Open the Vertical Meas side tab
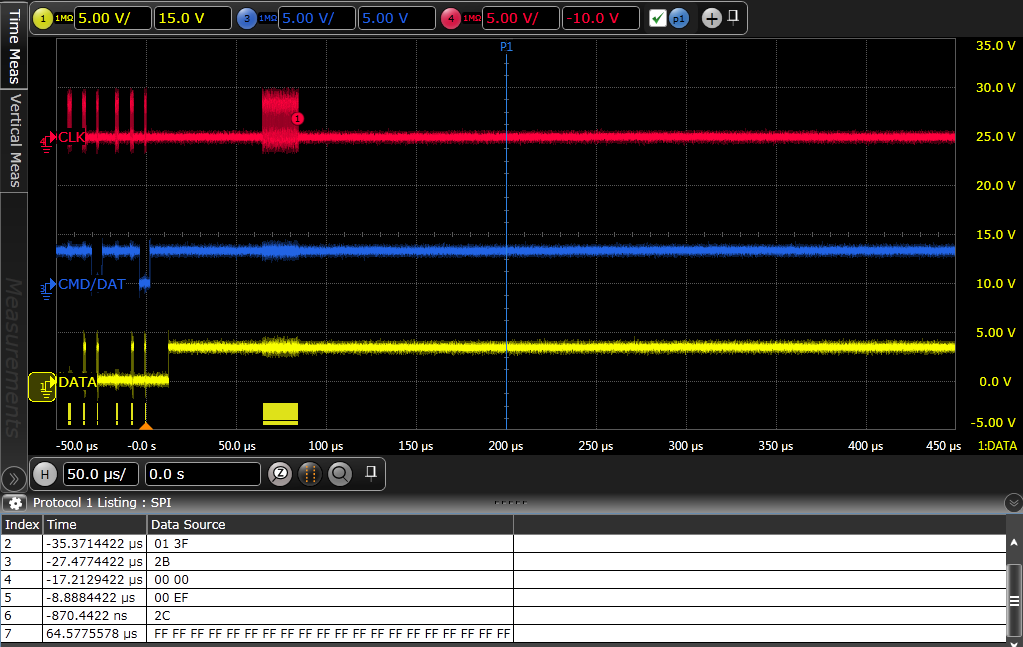 (x=14, y=140)
